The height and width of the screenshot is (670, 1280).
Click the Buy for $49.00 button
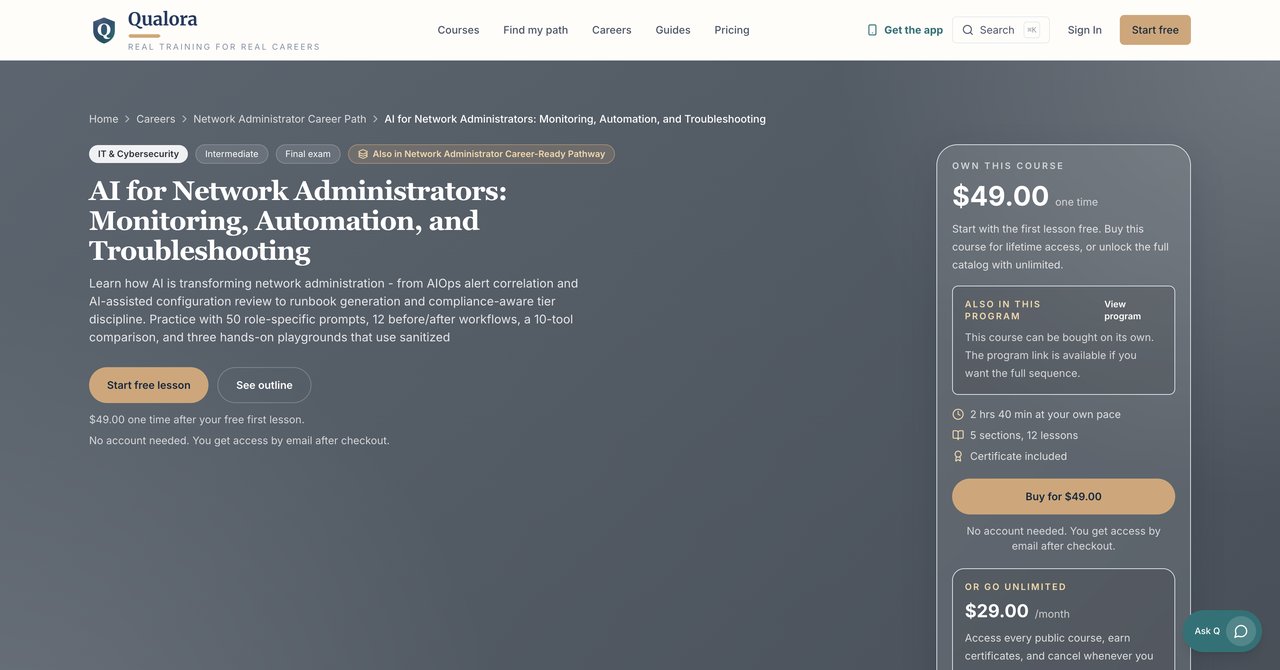[x=1063, y=496]
